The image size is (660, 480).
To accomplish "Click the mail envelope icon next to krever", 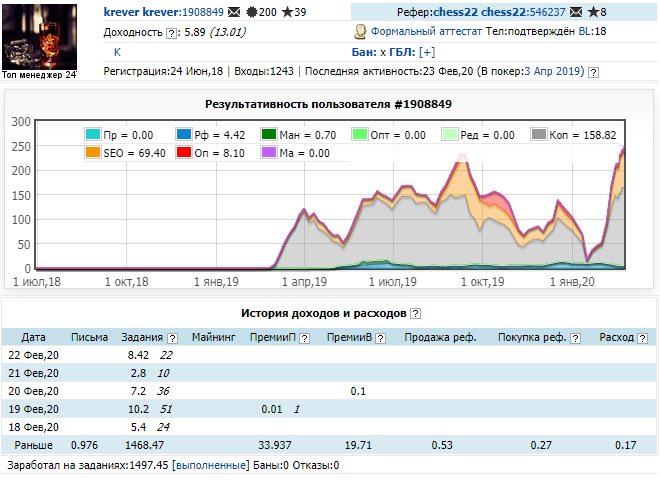I will 234,13.
